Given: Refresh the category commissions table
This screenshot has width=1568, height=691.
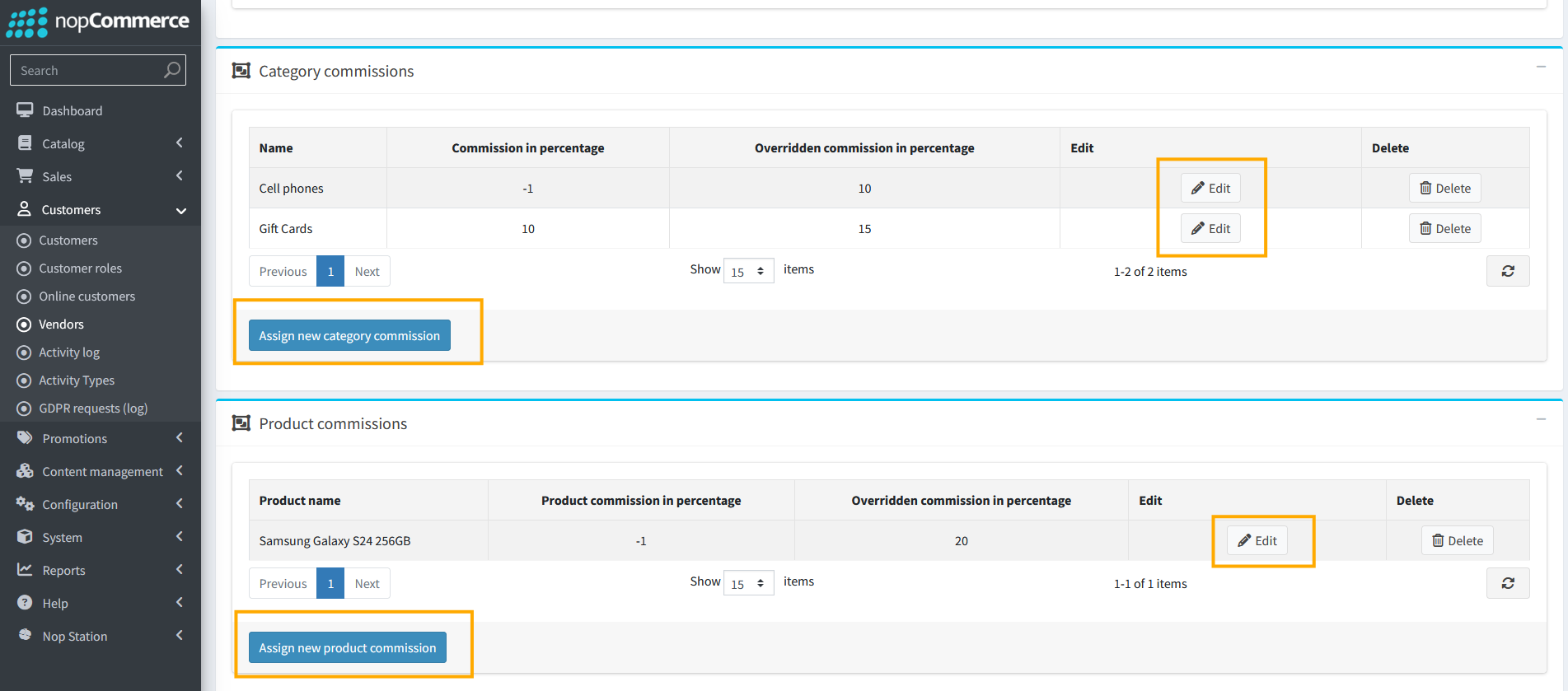Looking at the screenshot, I should pyautogui.click(x=1508, y=271).
